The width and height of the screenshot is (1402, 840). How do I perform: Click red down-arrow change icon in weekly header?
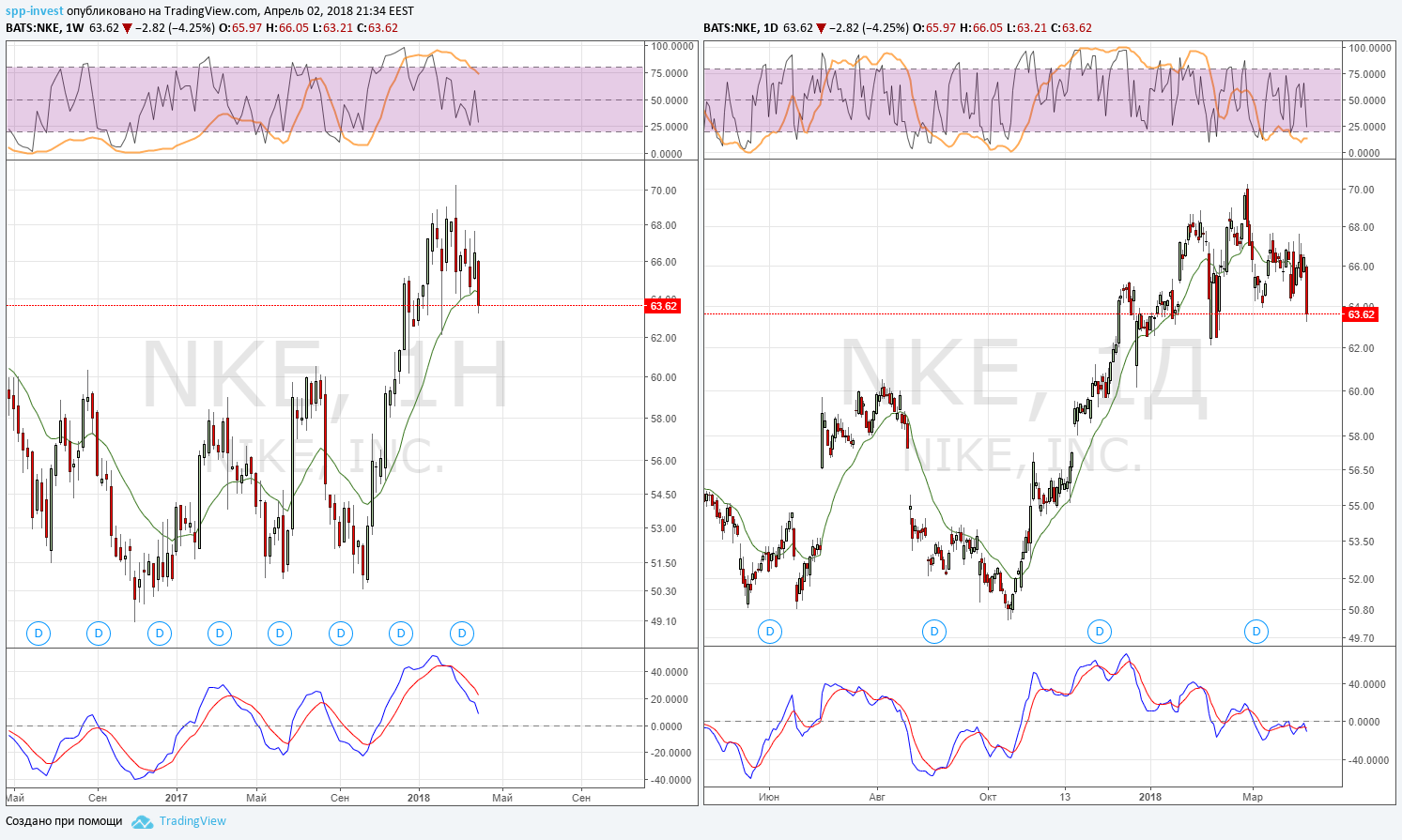128,28
